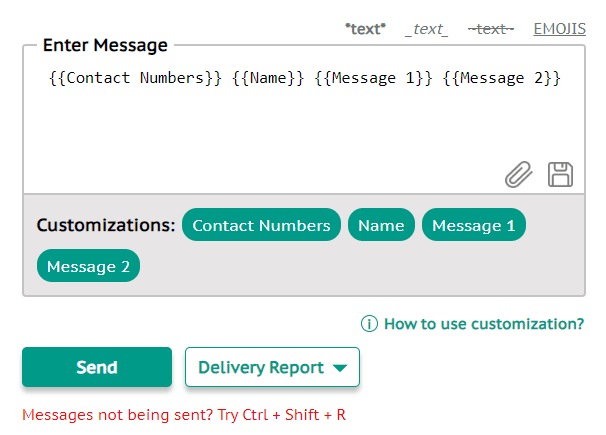The width and height of the screenshot is (606, 435).
Task: Click the Delivery Report dropdown arrow
Action: coord(340,368)
